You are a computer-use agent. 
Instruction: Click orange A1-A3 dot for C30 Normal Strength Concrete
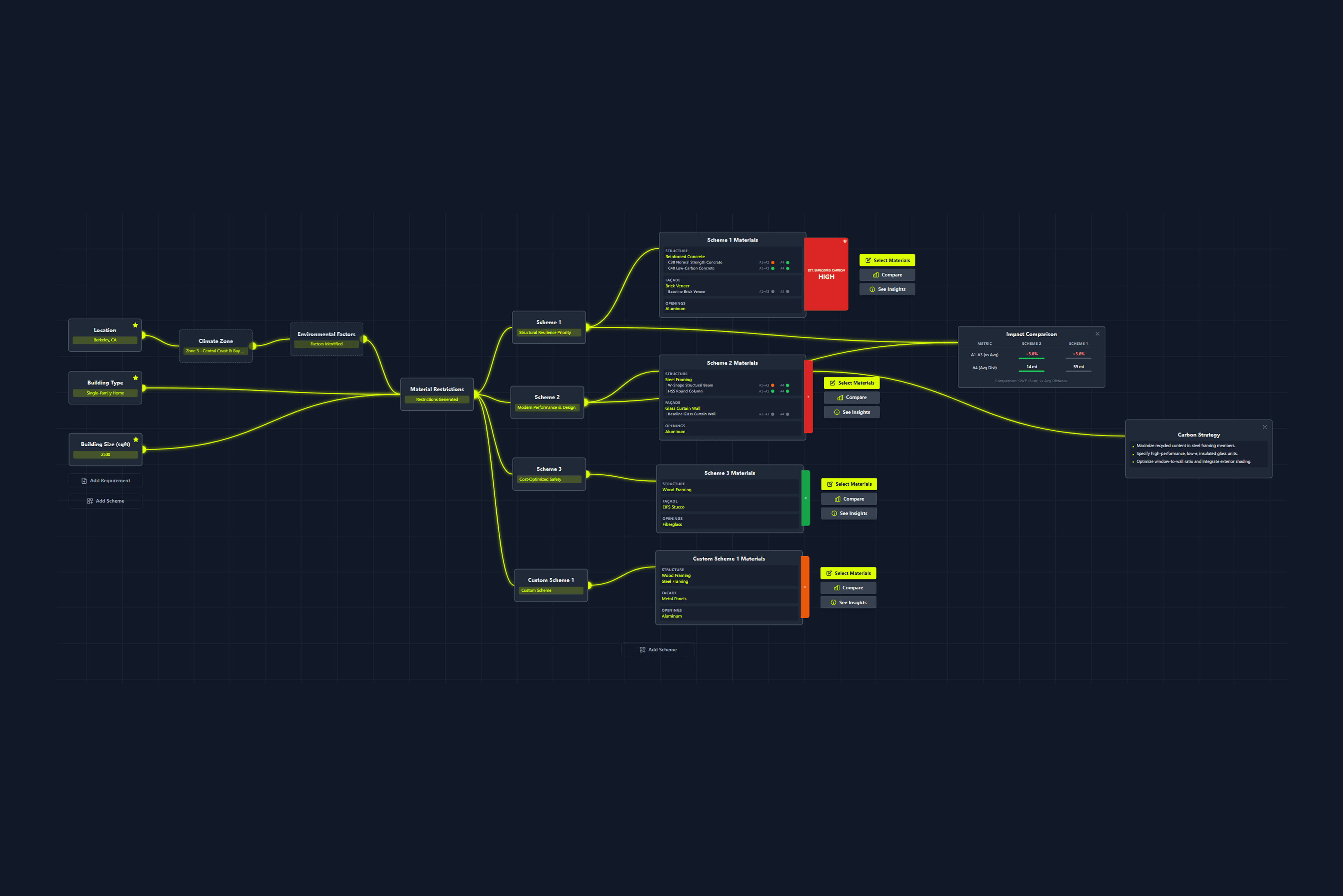[773, 262]
